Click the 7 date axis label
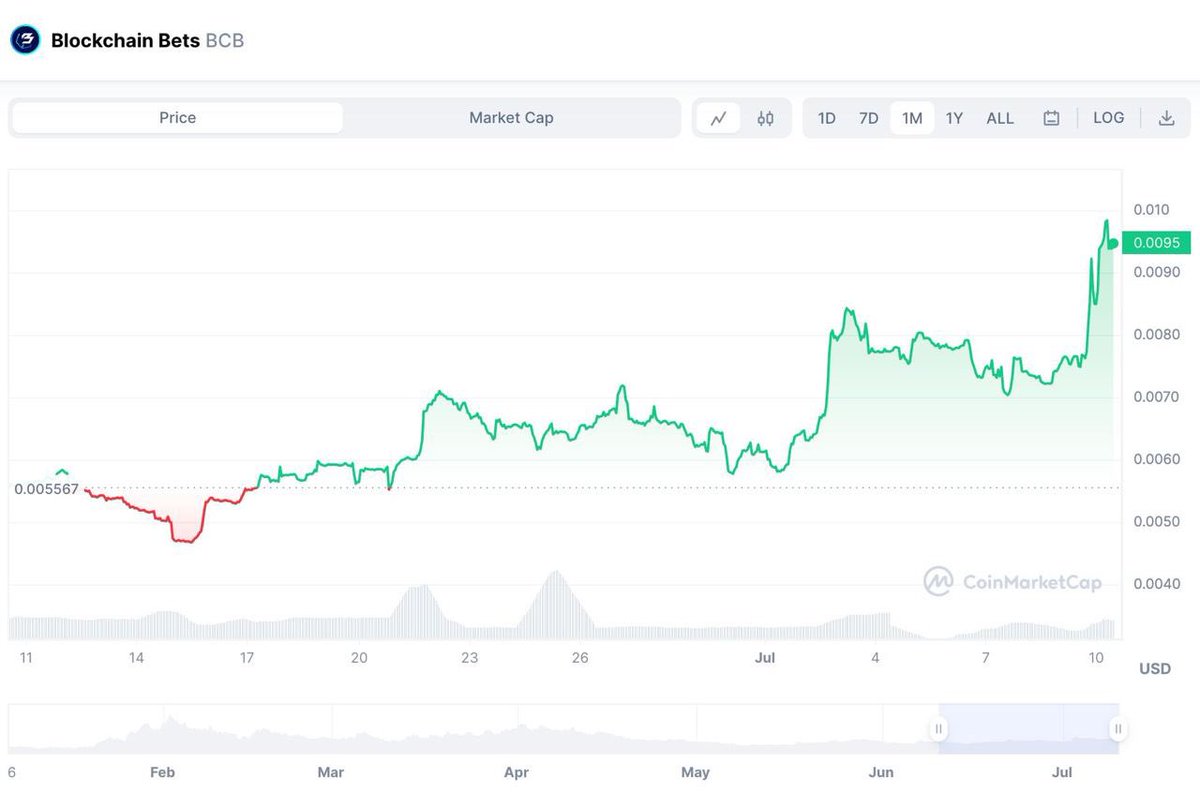Viewport: 1200px width, 792px height. (986, 658)
